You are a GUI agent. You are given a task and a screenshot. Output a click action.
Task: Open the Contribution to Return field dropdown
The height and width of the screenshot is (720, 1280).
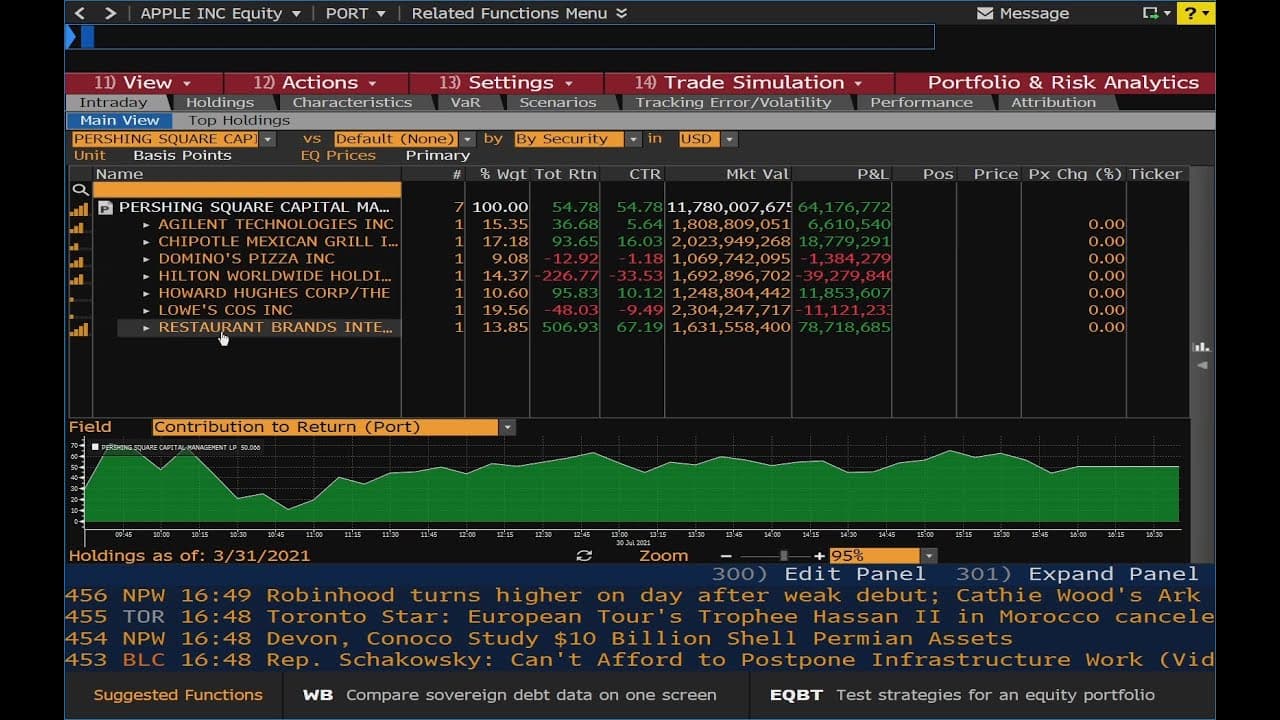(507, 427)
